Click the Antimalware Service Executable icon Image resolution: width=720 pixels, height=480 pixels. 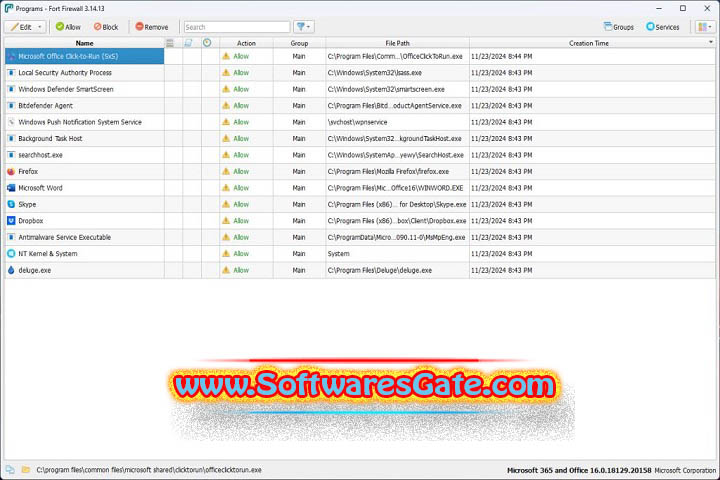pos(11,237)
